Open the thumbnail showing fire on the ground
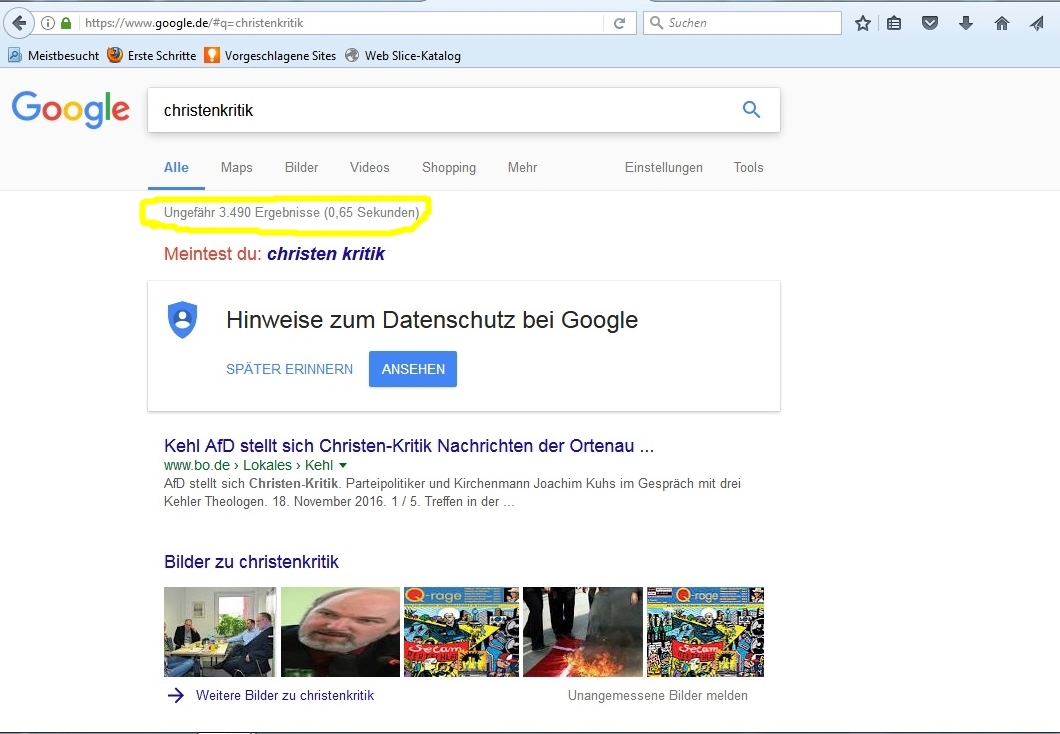 (583, 632)
